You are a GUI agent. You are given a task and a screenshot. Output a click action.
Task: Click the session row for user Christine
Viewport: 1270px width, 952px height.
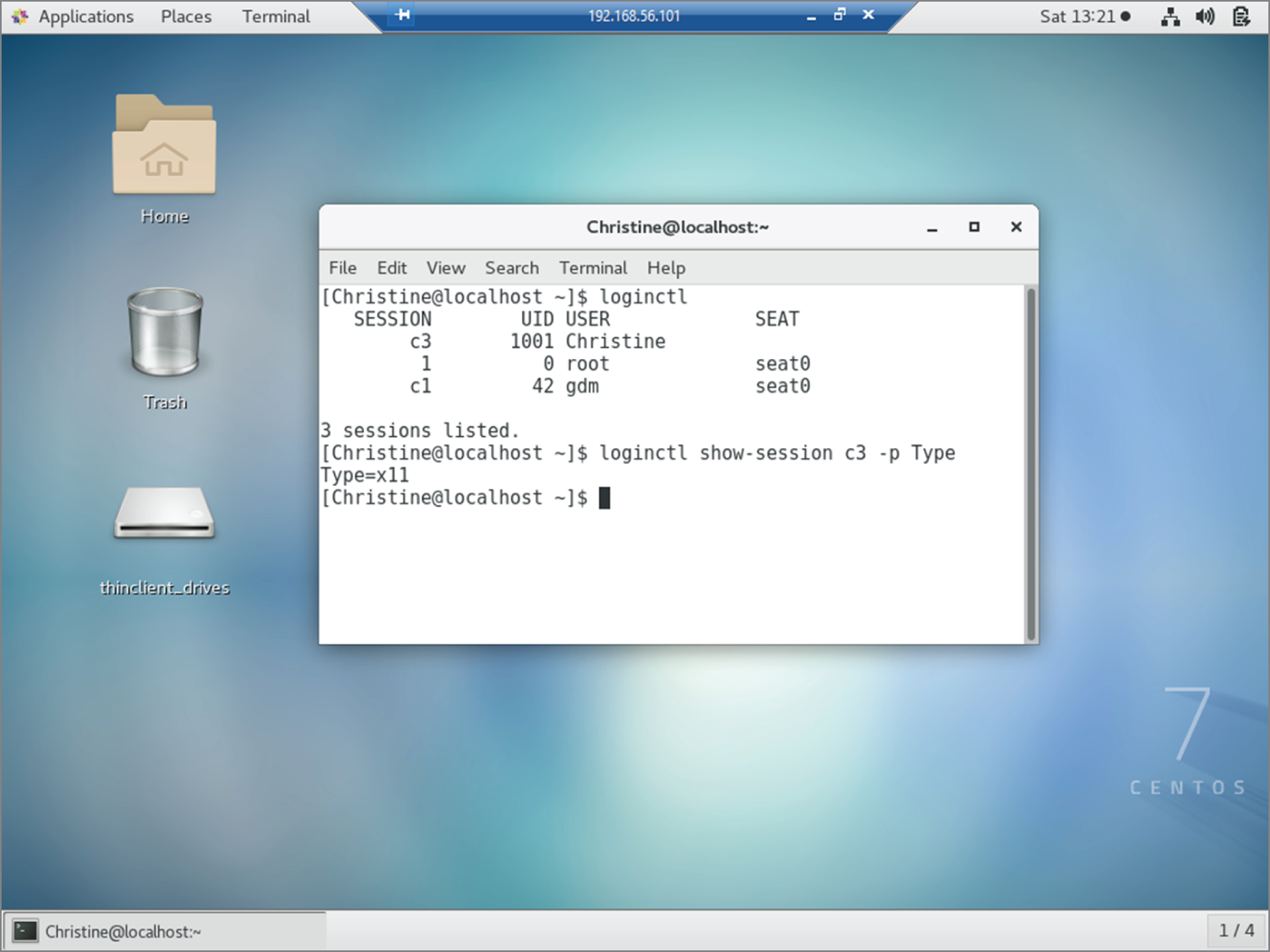pyautogui.click(x=537, y=341)
